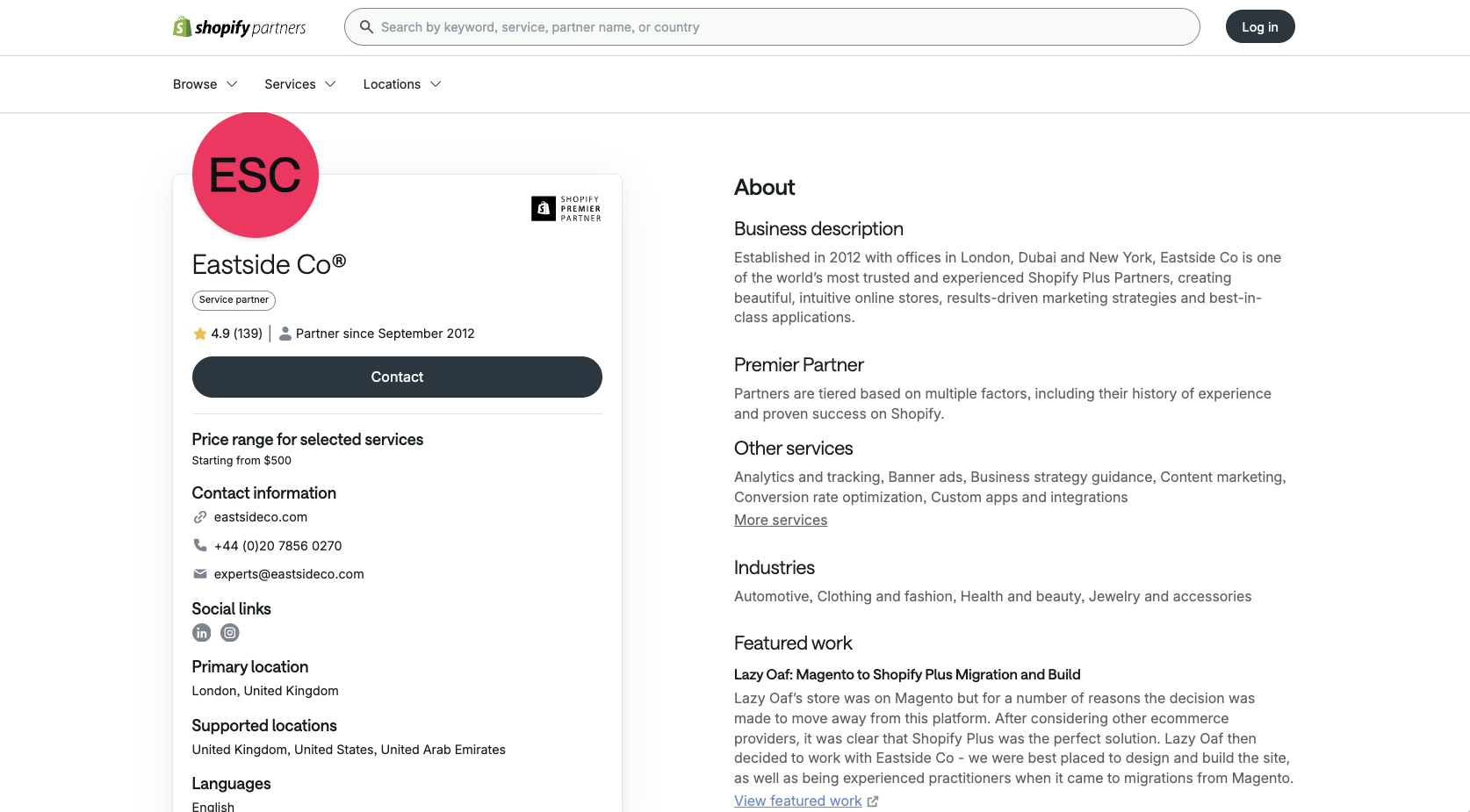Expand the Services dropdown menu

300,84
